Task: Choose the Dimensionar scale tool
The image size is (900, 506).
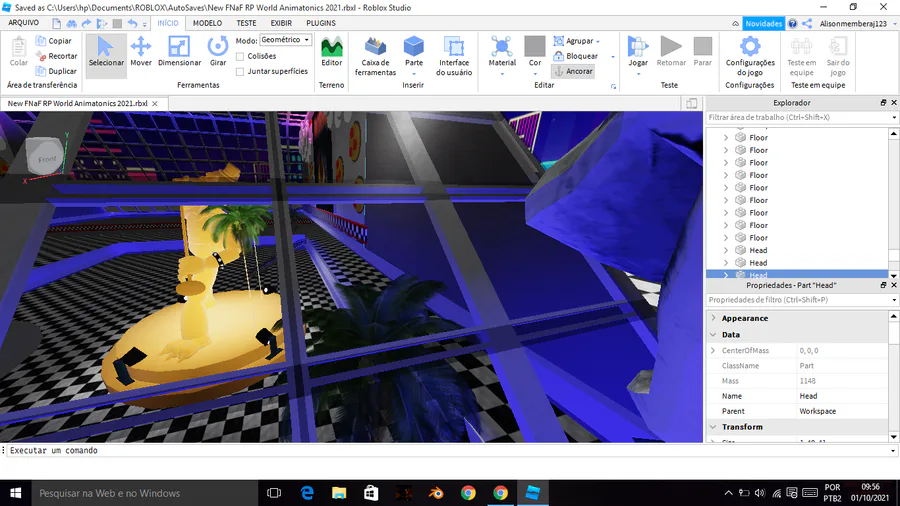Action: pyautogui.click(x=179, y=53)
